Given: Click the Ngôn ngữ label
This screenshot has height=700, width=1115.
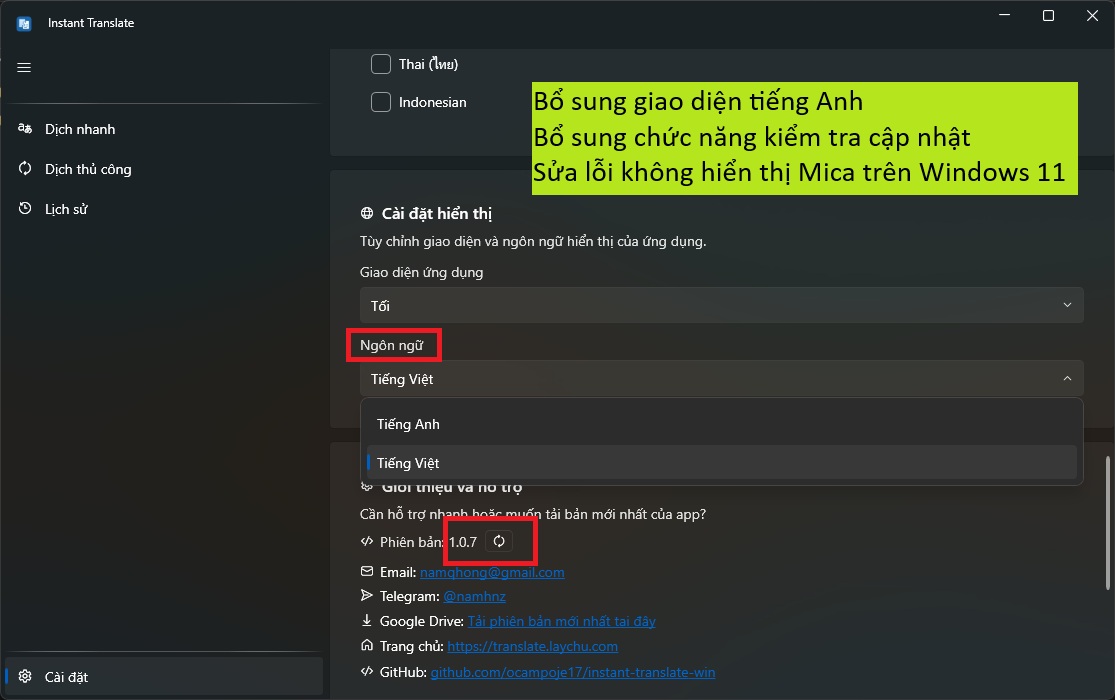Looking at the screenshot, I should pyautogui.click(x=392, y=345).
